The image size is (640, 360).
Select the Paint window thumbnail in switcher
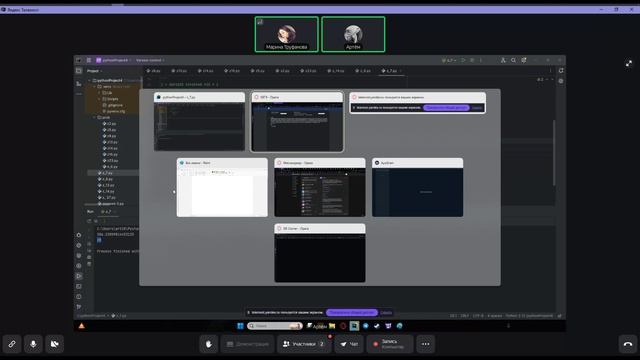[x=222, y=187]
